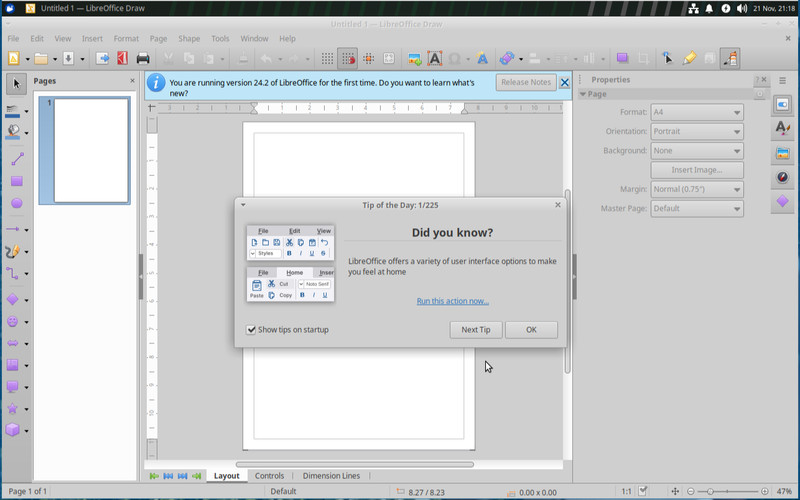Image resolution: width=800 pixels, height=500 pixels.
Task: Dismiss the version info bar
Action: coord(564,82)
